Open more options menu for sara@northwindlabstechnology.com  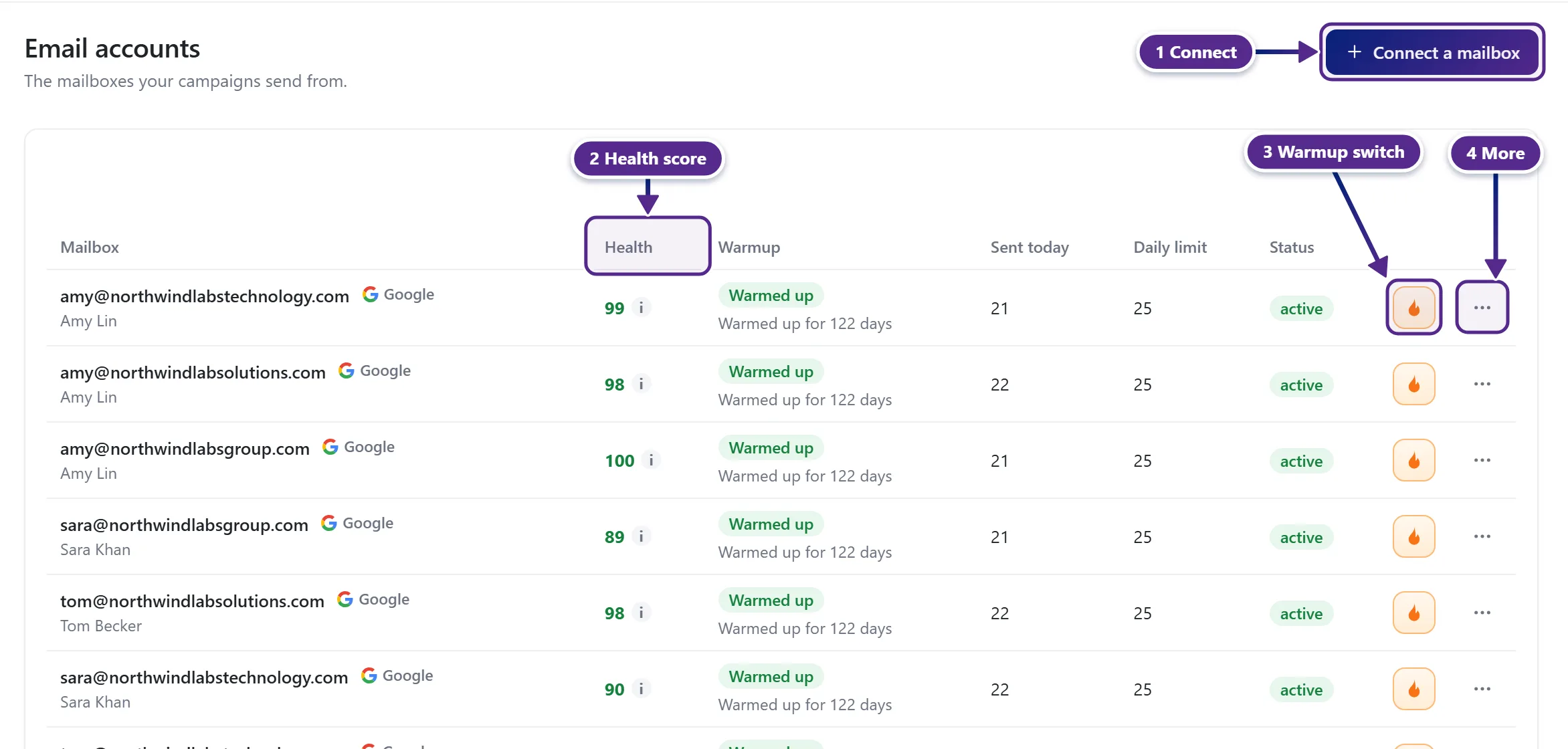[x=1482, y=689]
